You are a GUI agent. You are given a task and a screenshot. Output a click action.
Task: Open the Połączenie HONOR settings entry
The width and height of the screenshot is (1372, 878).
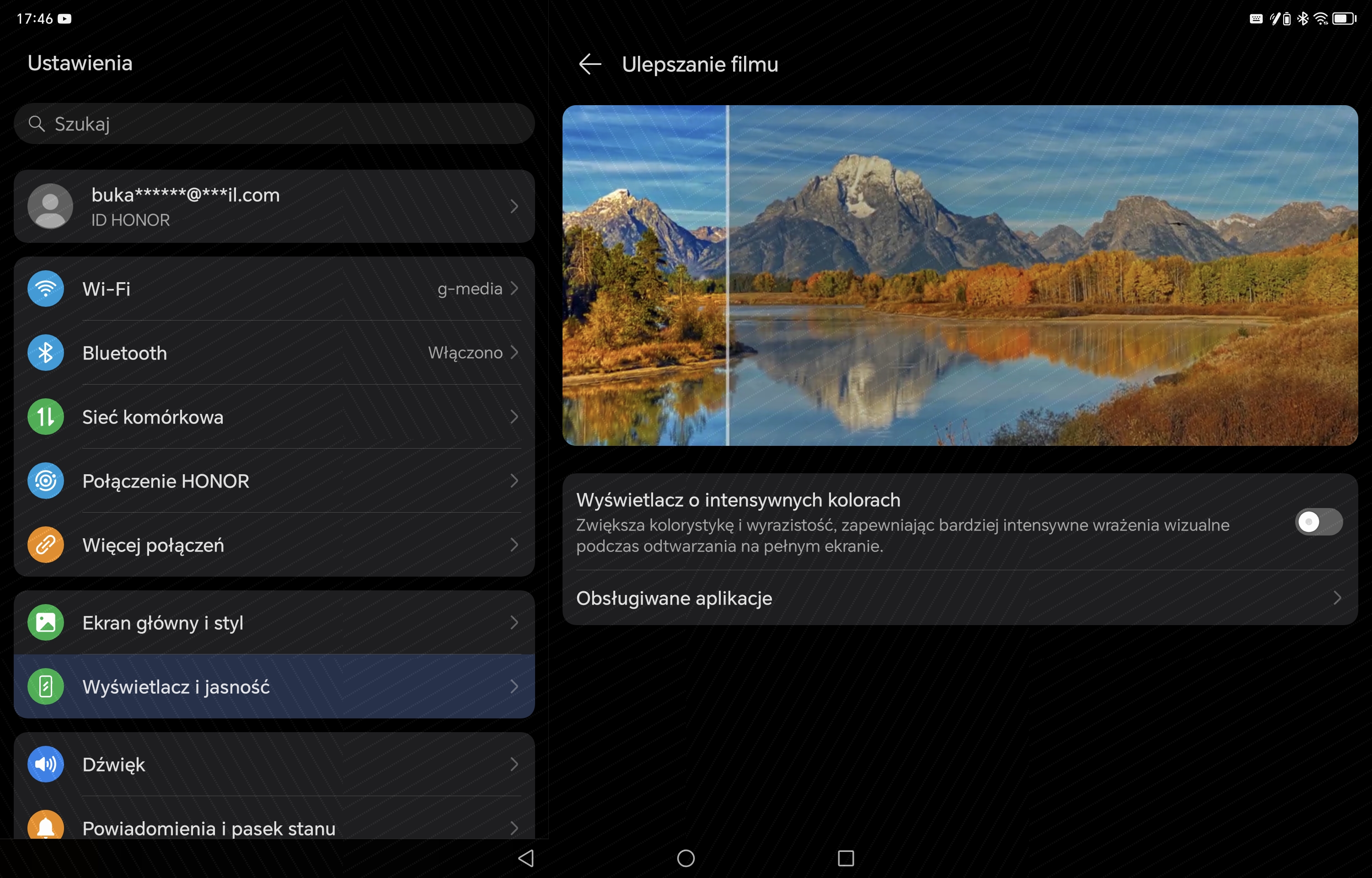[274, 481]
